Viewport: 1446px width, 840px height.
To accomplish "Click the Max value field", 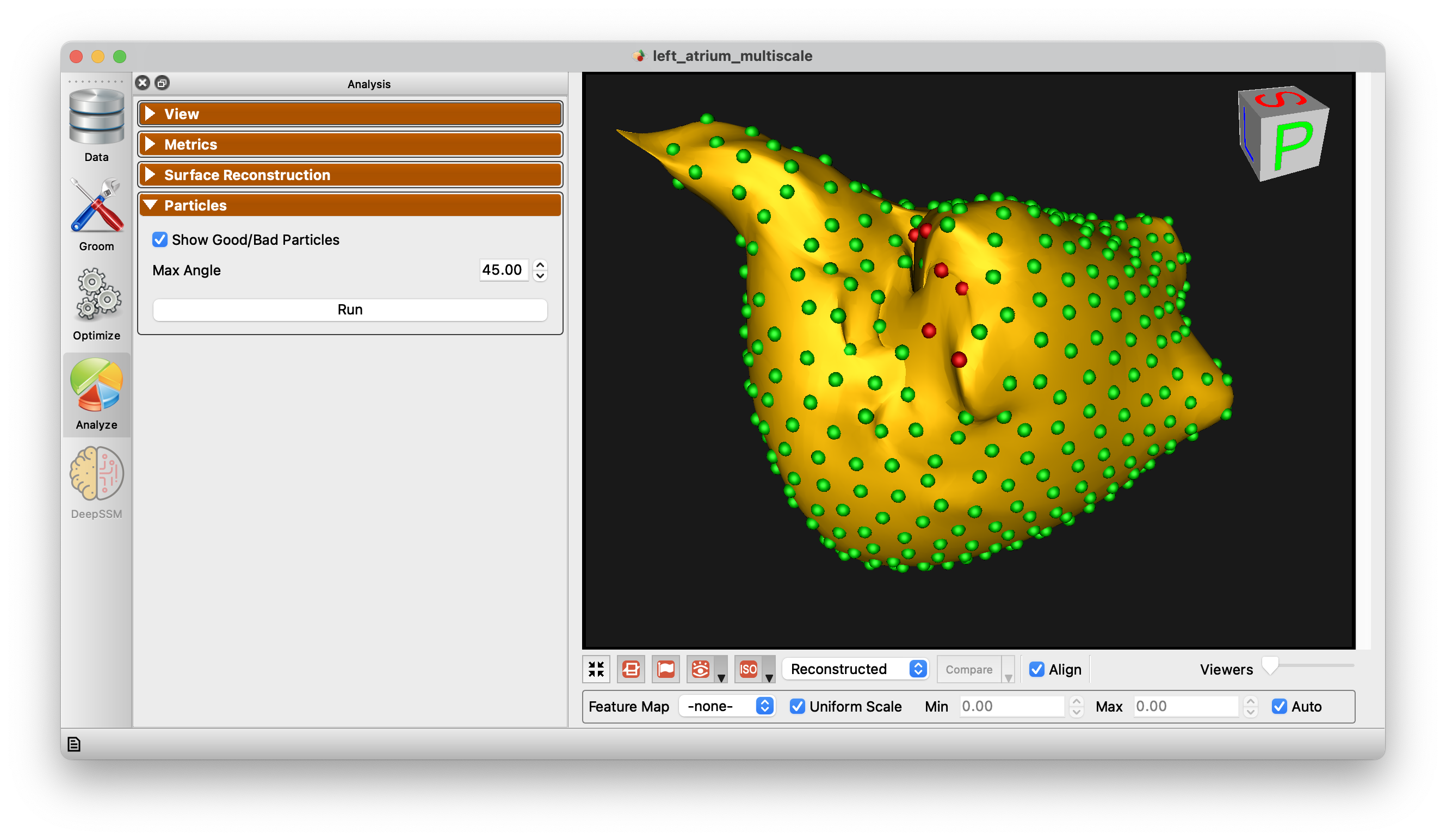I will point(1187,706).
